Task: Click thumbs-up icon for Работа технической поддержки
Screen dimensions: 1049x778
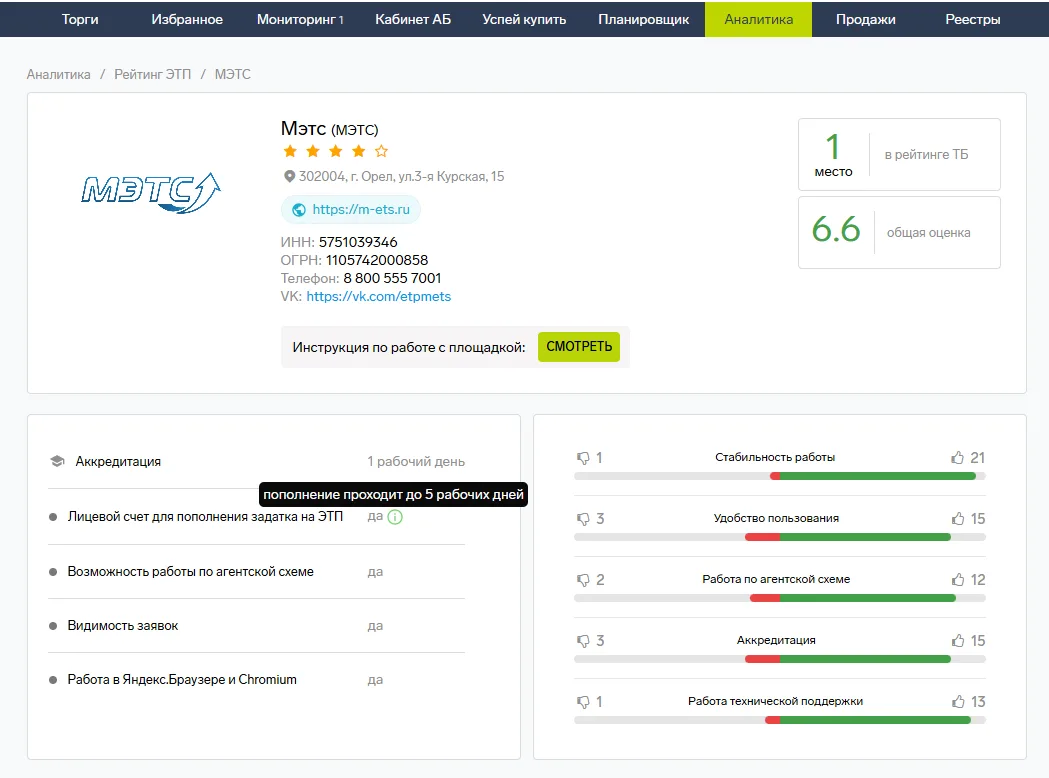Action: coord(958,701)
